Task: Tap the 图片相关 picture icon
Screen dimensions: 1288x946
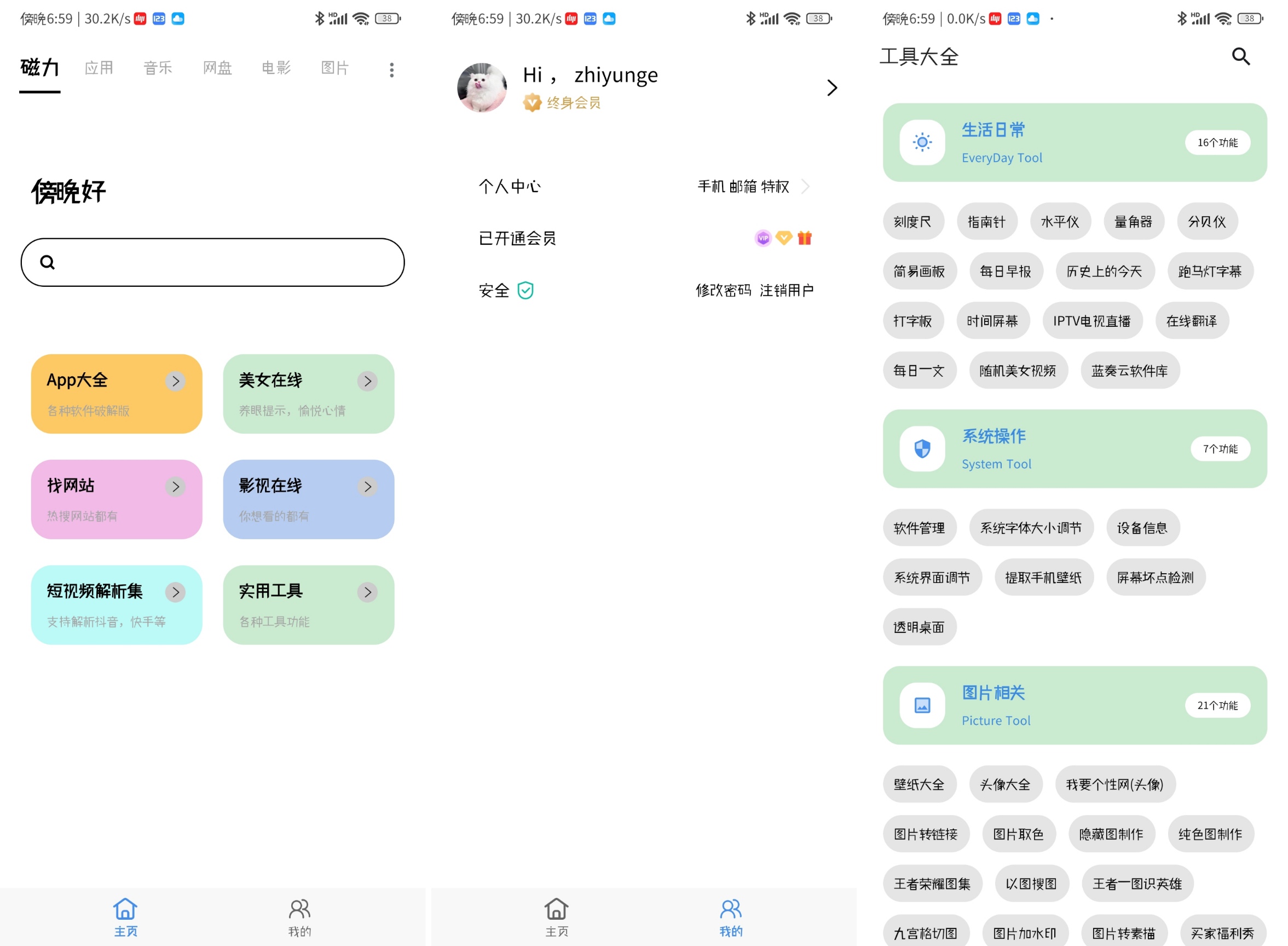Action: tap(922, 706)
